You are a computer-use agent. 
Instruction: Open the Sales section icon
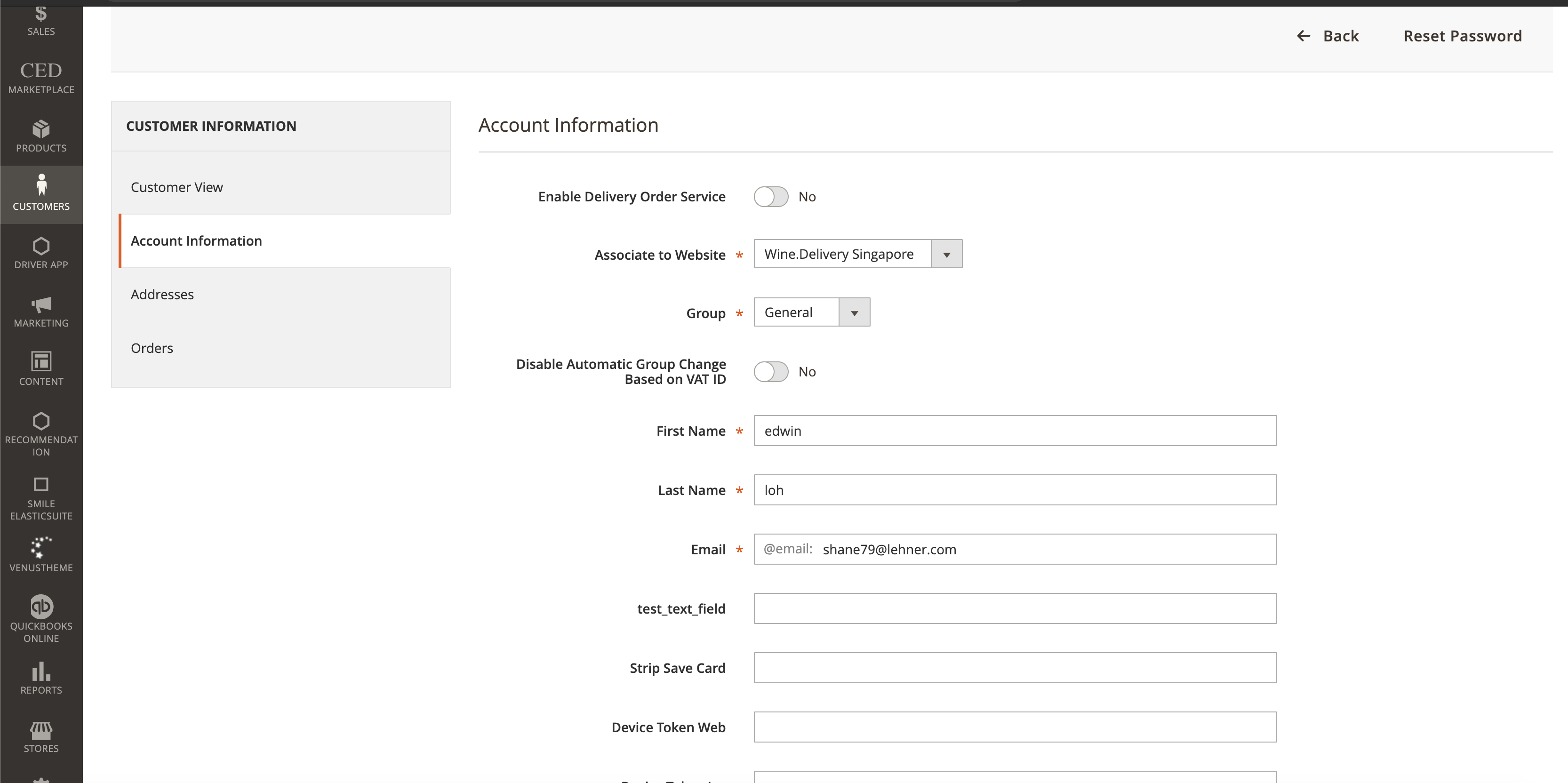[41, 15]
